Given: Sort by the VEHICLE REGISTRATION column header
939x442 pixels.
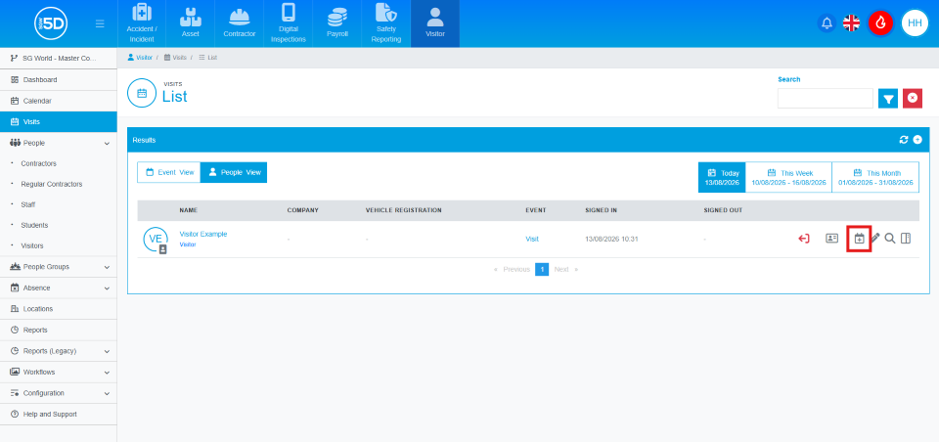Looking at the screenshot, I should (x=404, y=210).
